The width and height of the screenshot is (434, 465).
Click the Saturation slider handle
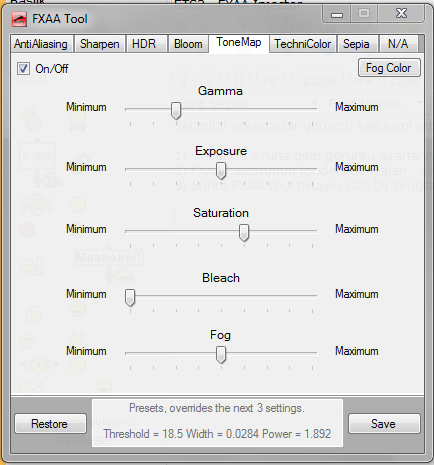point(244,233)
